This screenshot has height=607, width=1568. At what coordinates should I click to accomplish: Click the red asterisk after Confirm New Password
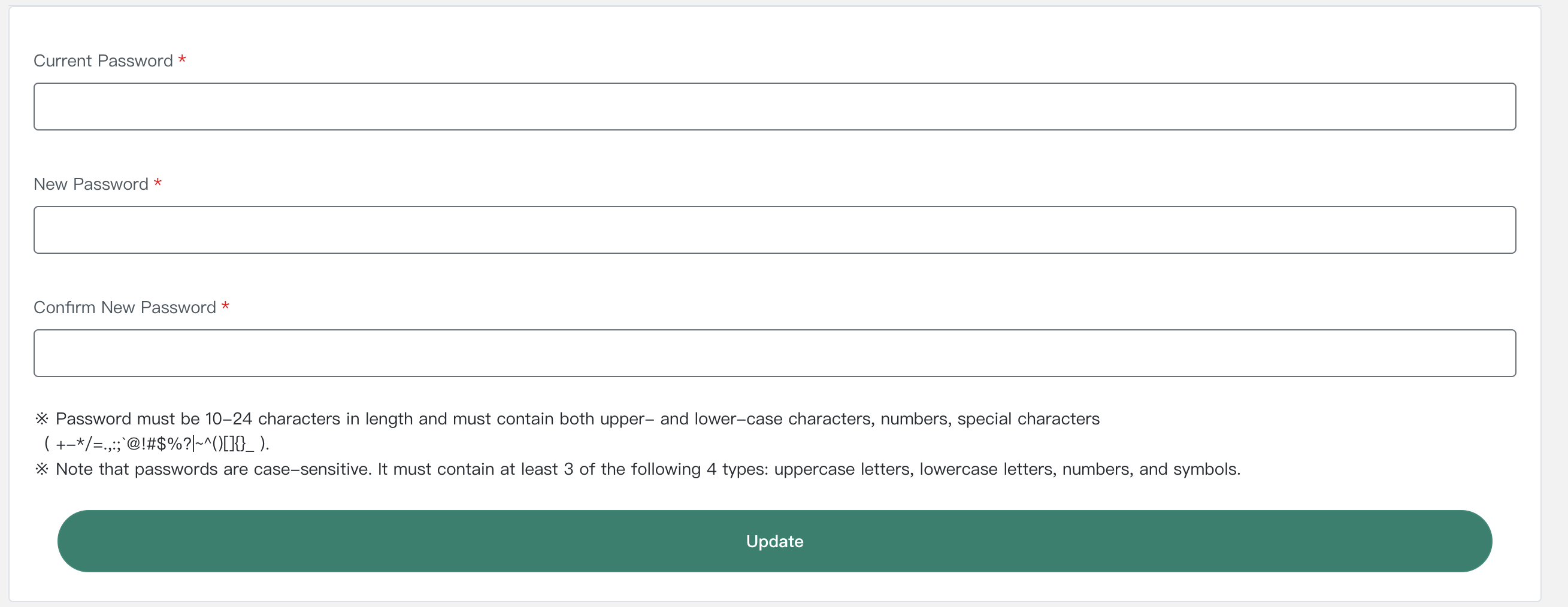225,306
